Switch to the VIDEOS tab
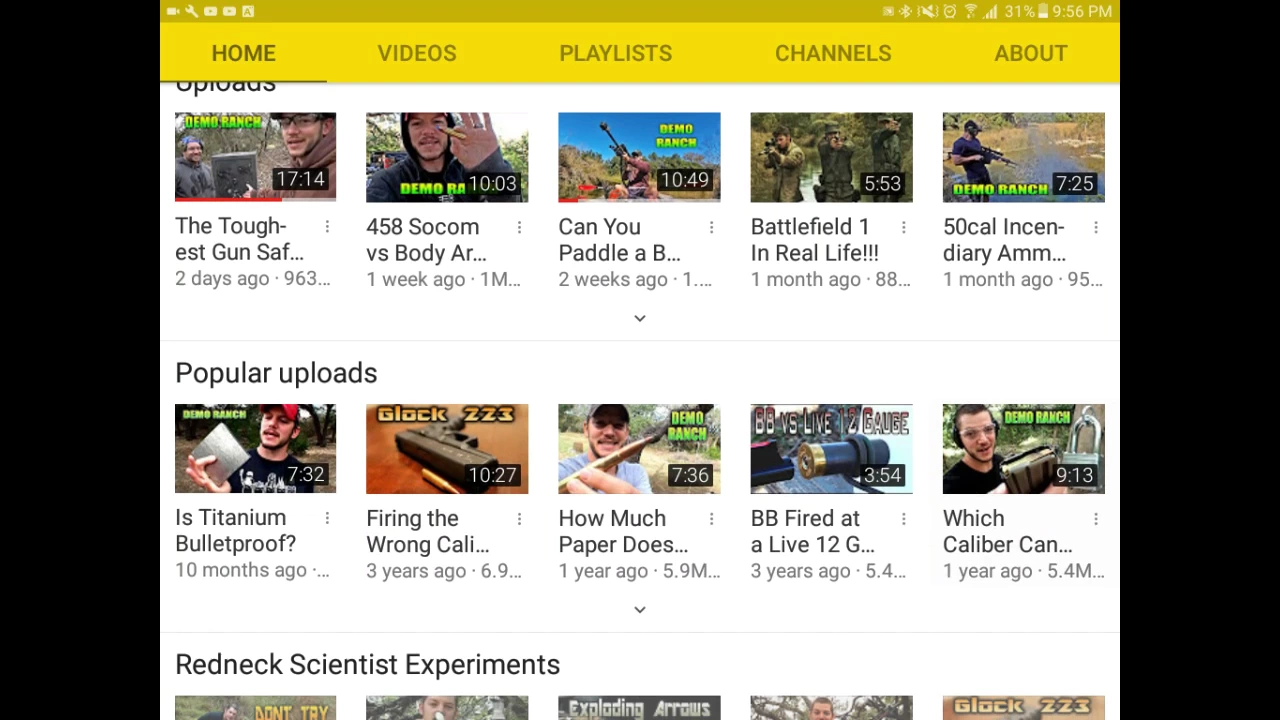The width and height of the screenshot is (1280, 720). pyautogui.click(x=417, y=53)
